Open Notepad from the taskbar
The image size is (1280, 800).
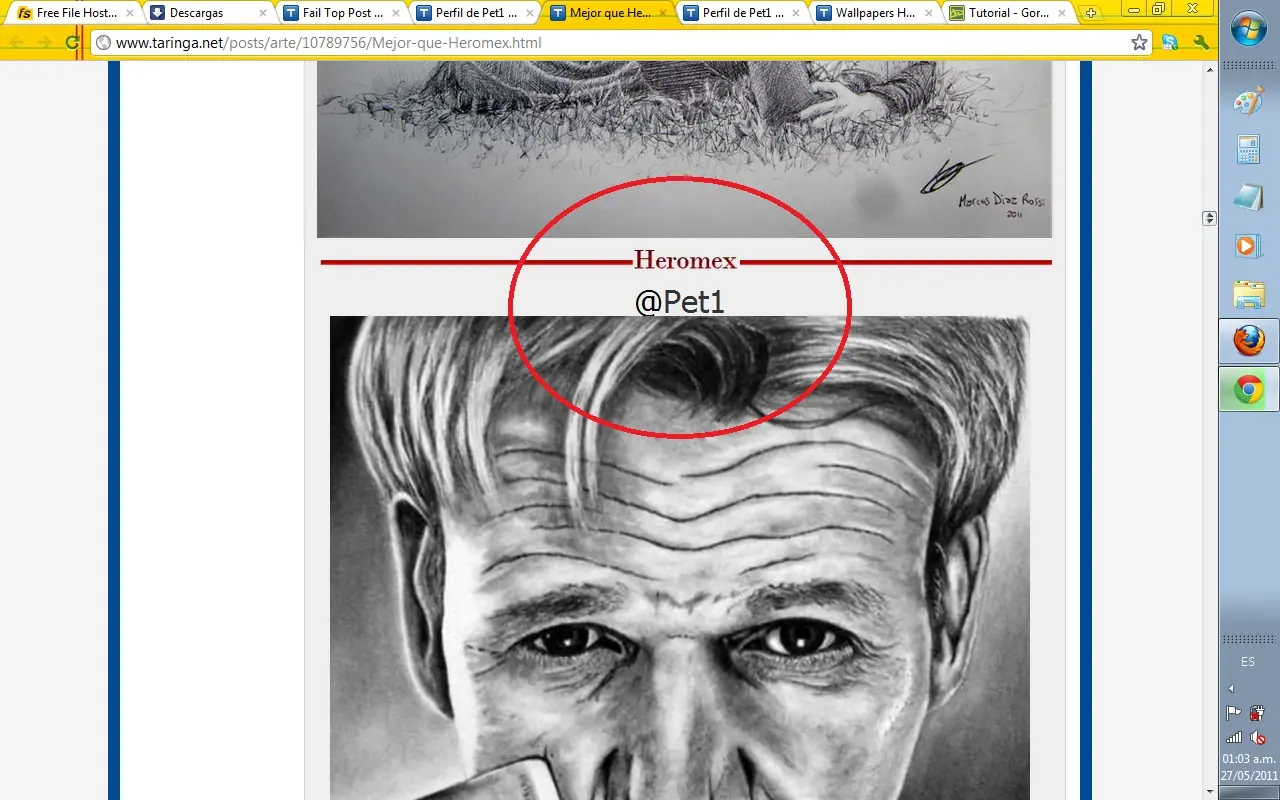(x=1249, y=197)
